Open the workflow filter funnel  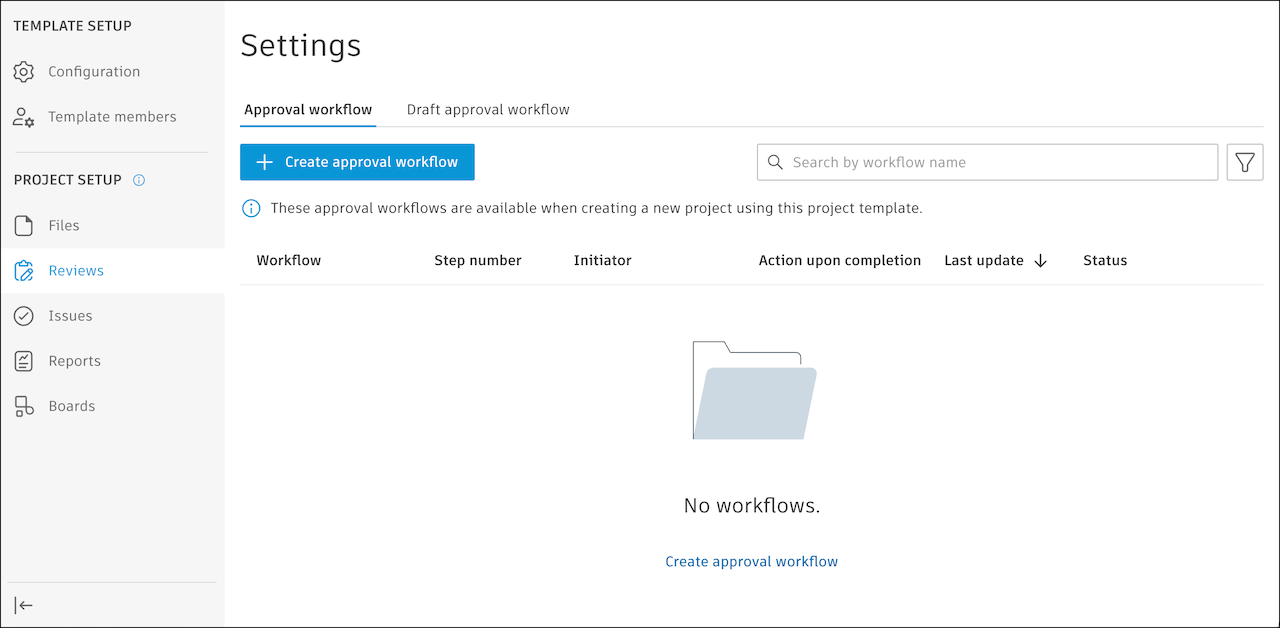1245,162
